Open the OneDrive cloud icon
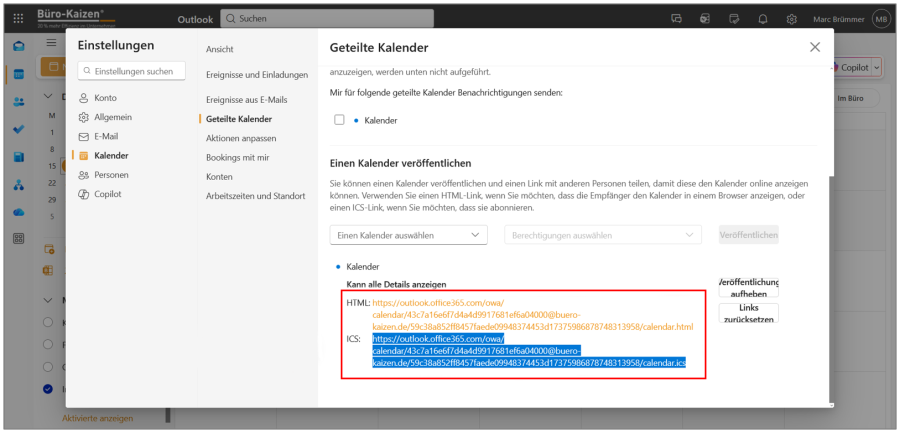 click(19, 212)
